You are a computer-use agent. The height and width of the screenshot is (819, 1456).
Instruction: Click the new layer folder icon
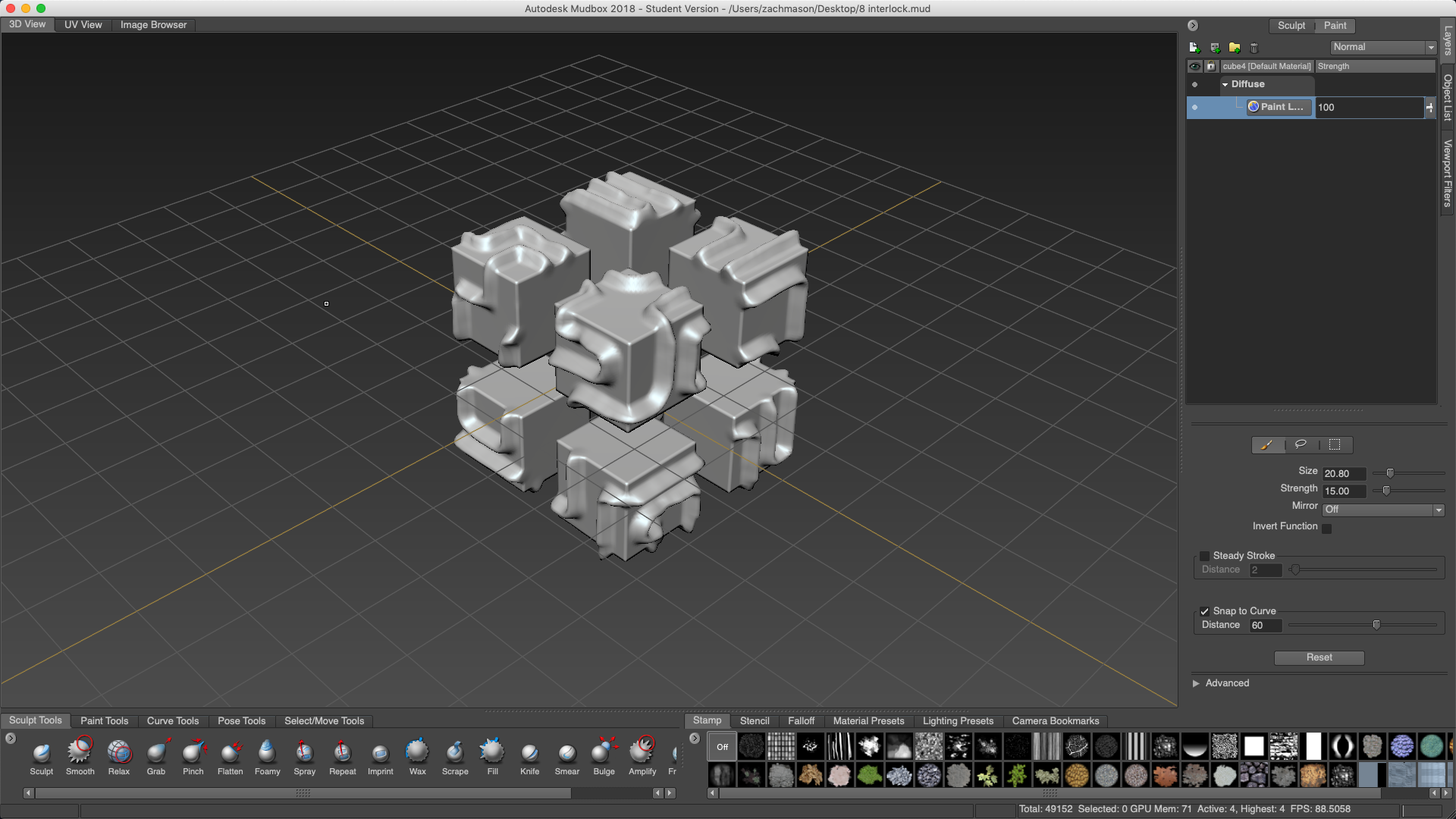click(x=1235, y=48)
